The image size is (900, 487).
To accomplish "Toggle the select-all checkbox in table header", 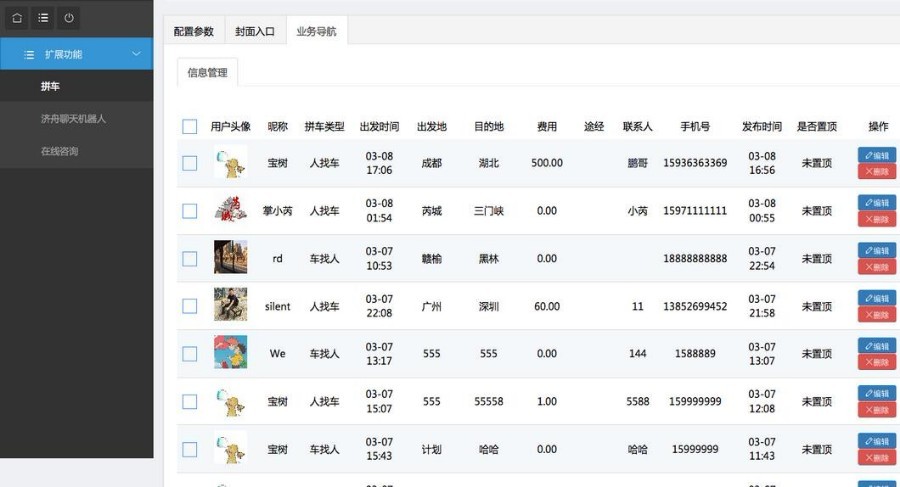I will point(189,126).
